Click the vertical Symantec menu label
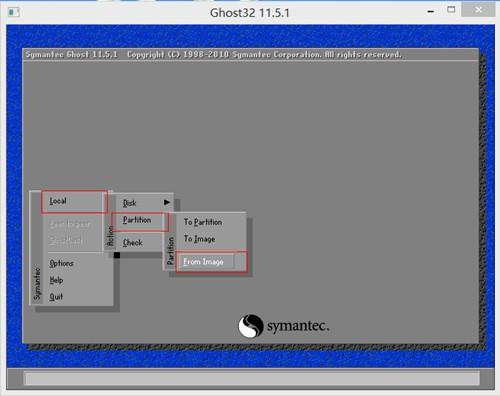Screen dimensions: 500x396 [x=37, y=283]
